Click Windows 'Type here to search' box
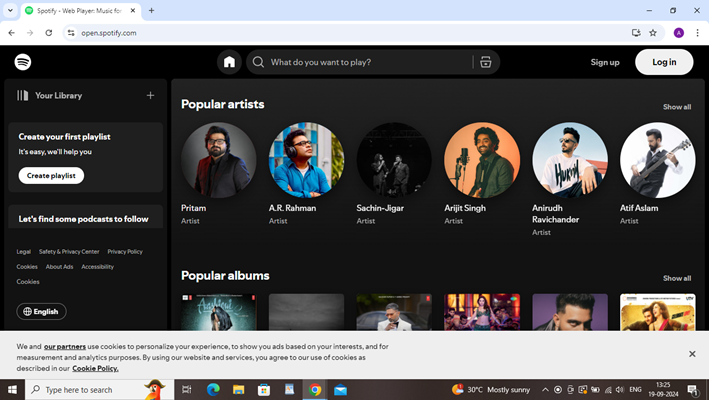709x400 pixels. pyautogui.click(x=99, y=390)
